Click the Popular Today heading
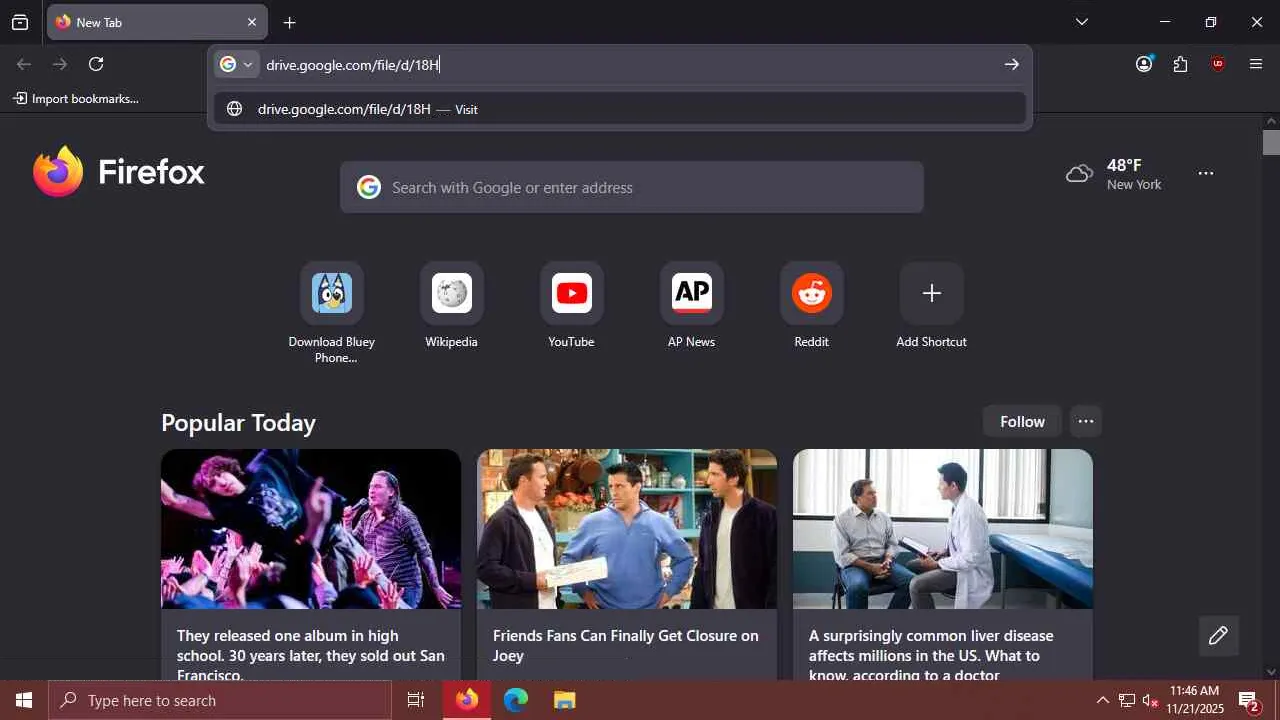 point(239,423)
